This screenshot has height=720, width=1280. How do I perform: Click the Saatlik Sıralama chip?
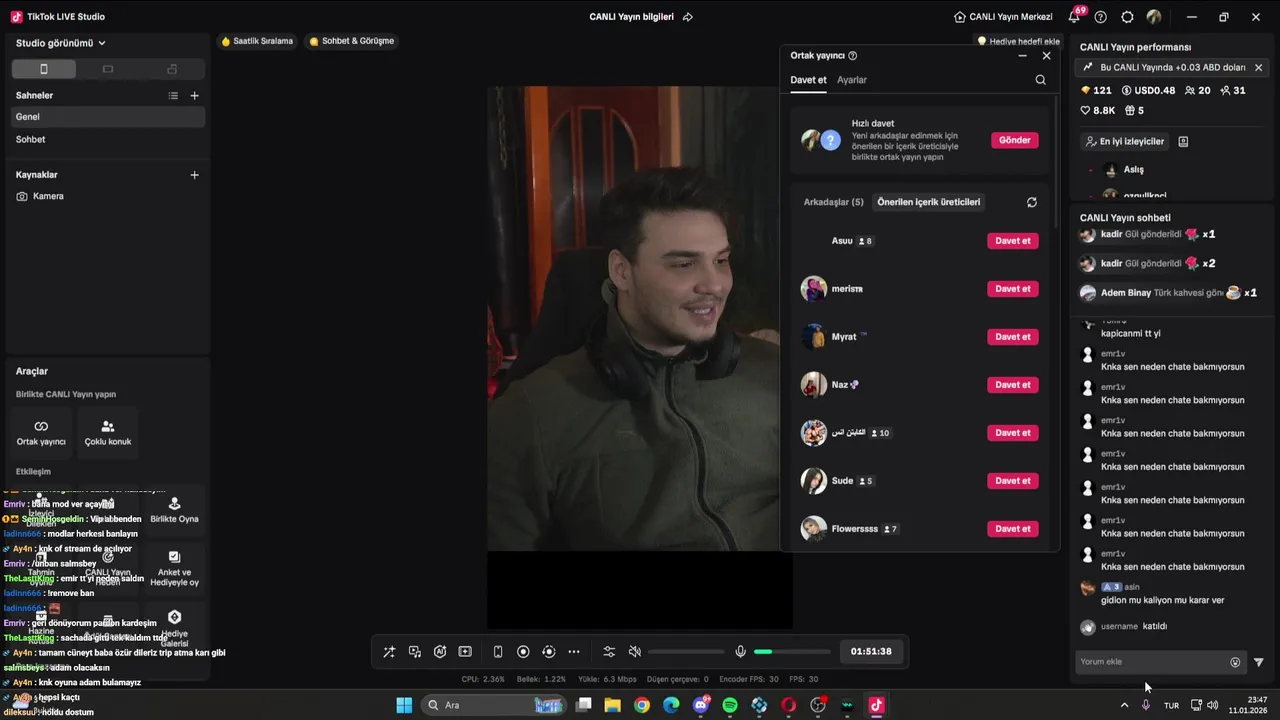coord(257,41)
